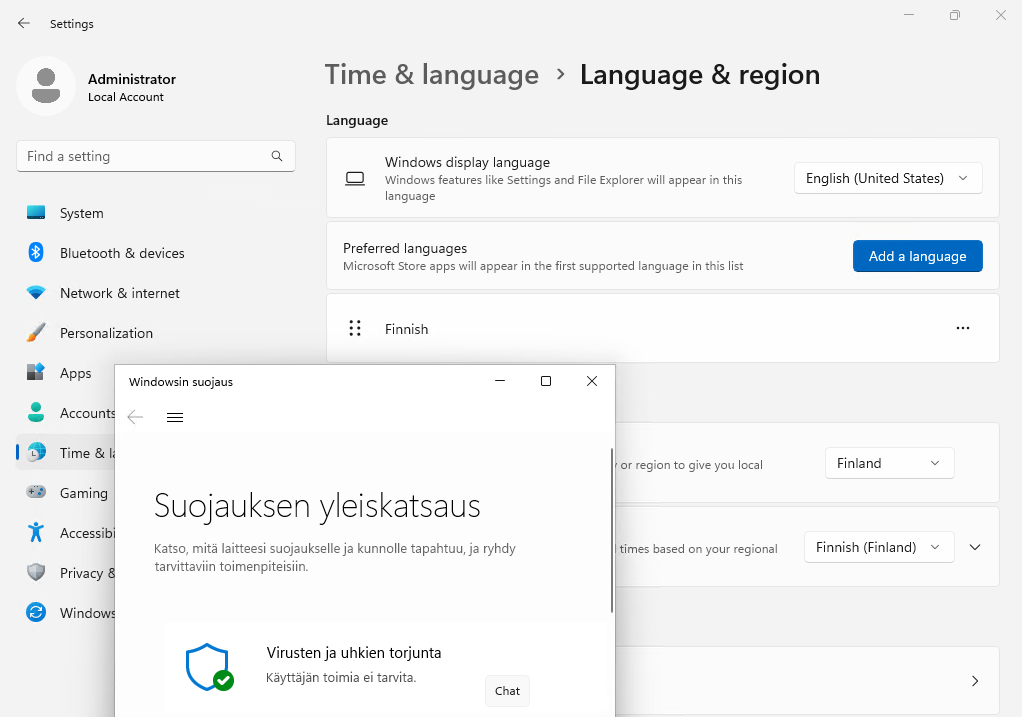Maximize the Windowsin suojaus window

click(x=546, y=381)
